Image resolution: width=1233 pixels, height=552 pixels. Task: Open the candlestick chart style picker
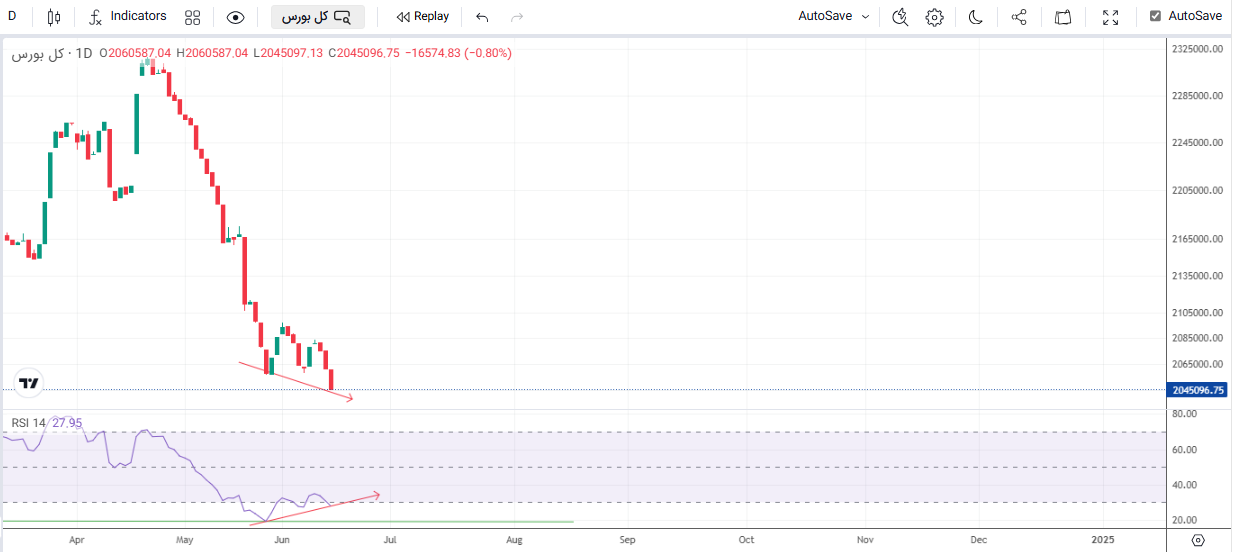click(54, 16)
